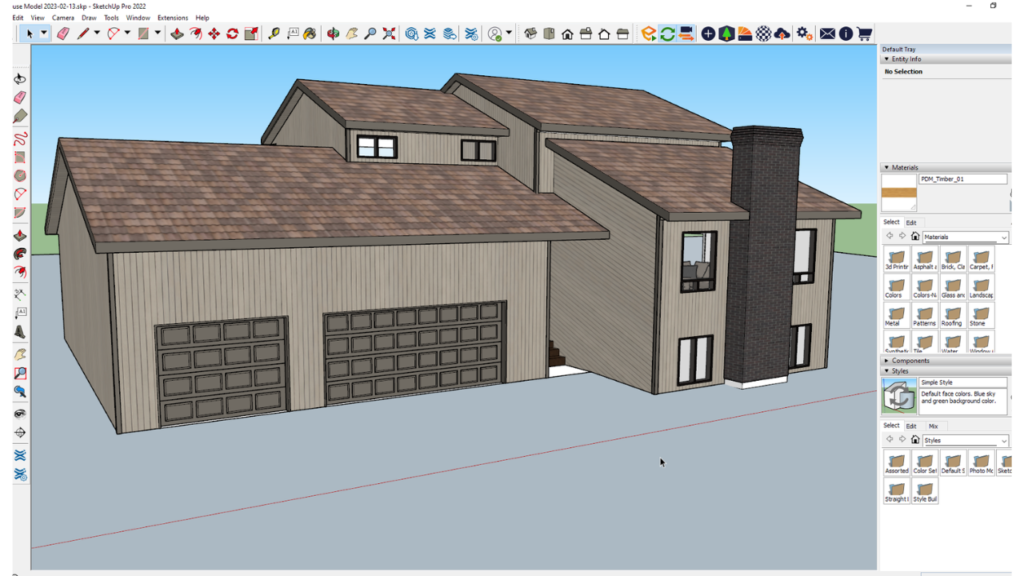Switch to the Mix tab in Styles

point(933,426)
